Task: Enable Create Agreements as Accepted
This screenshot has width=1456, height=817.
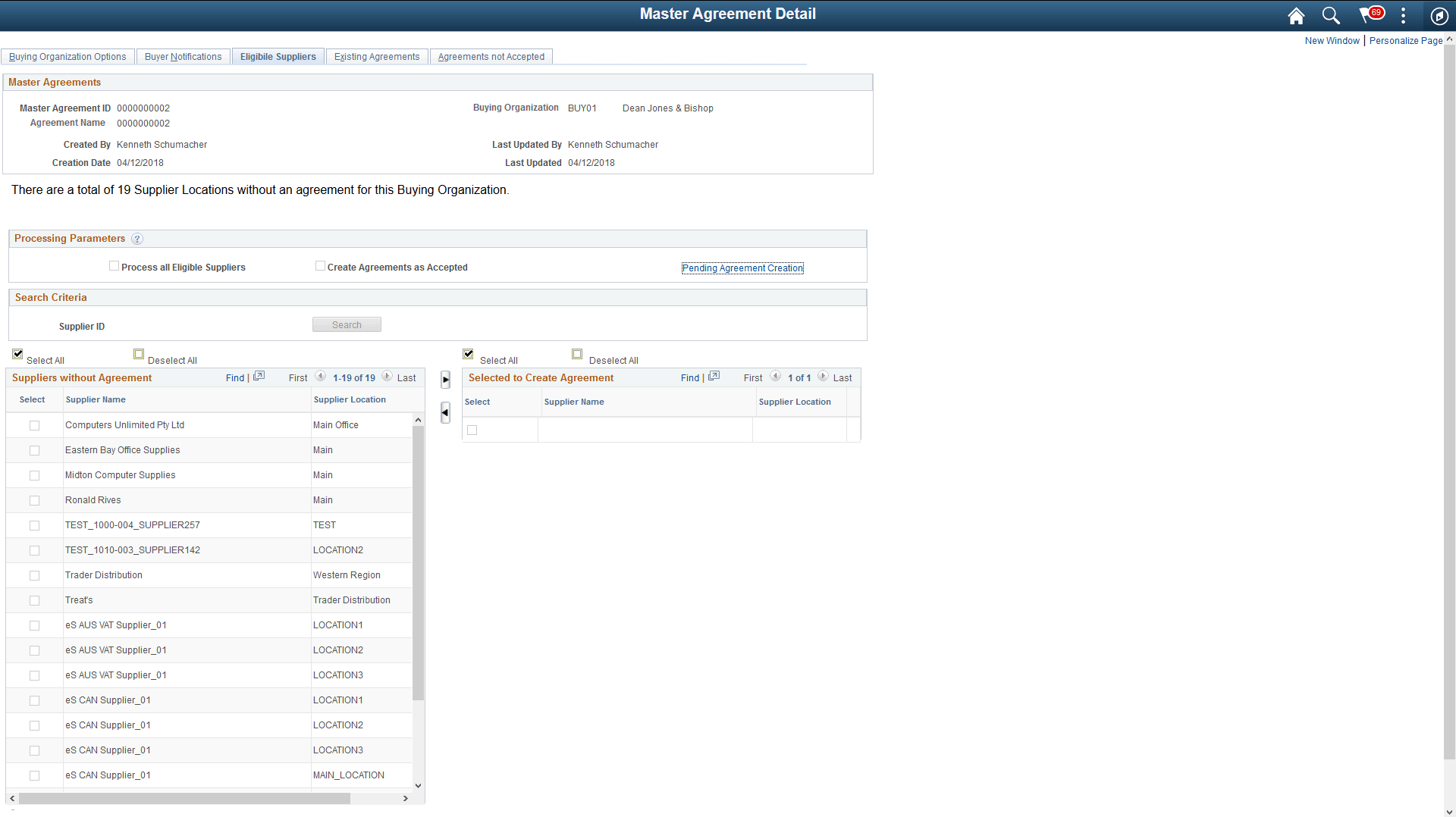Action: point(320,266)
